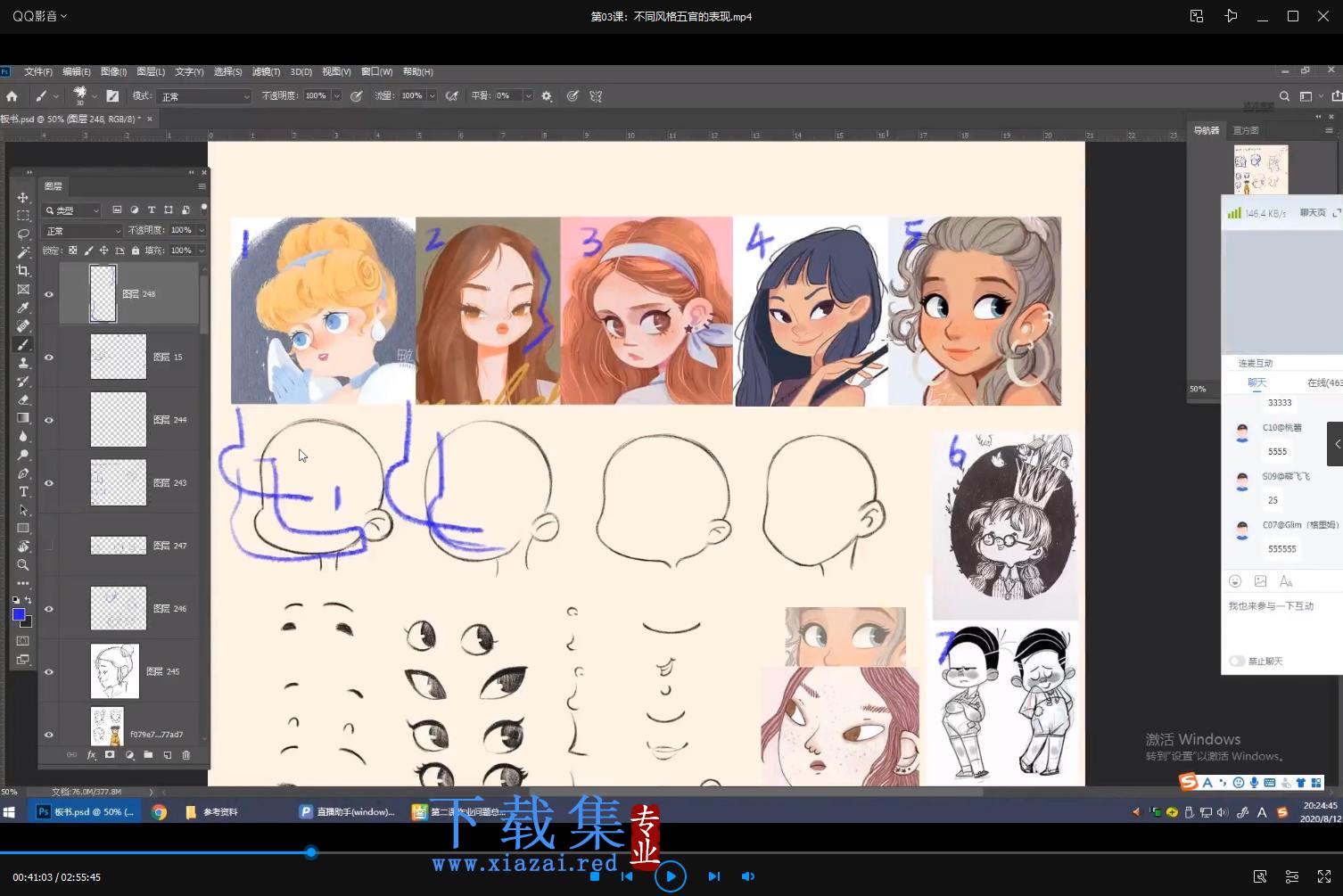
Task: Select the Crop tool
Action: point(23,271)
